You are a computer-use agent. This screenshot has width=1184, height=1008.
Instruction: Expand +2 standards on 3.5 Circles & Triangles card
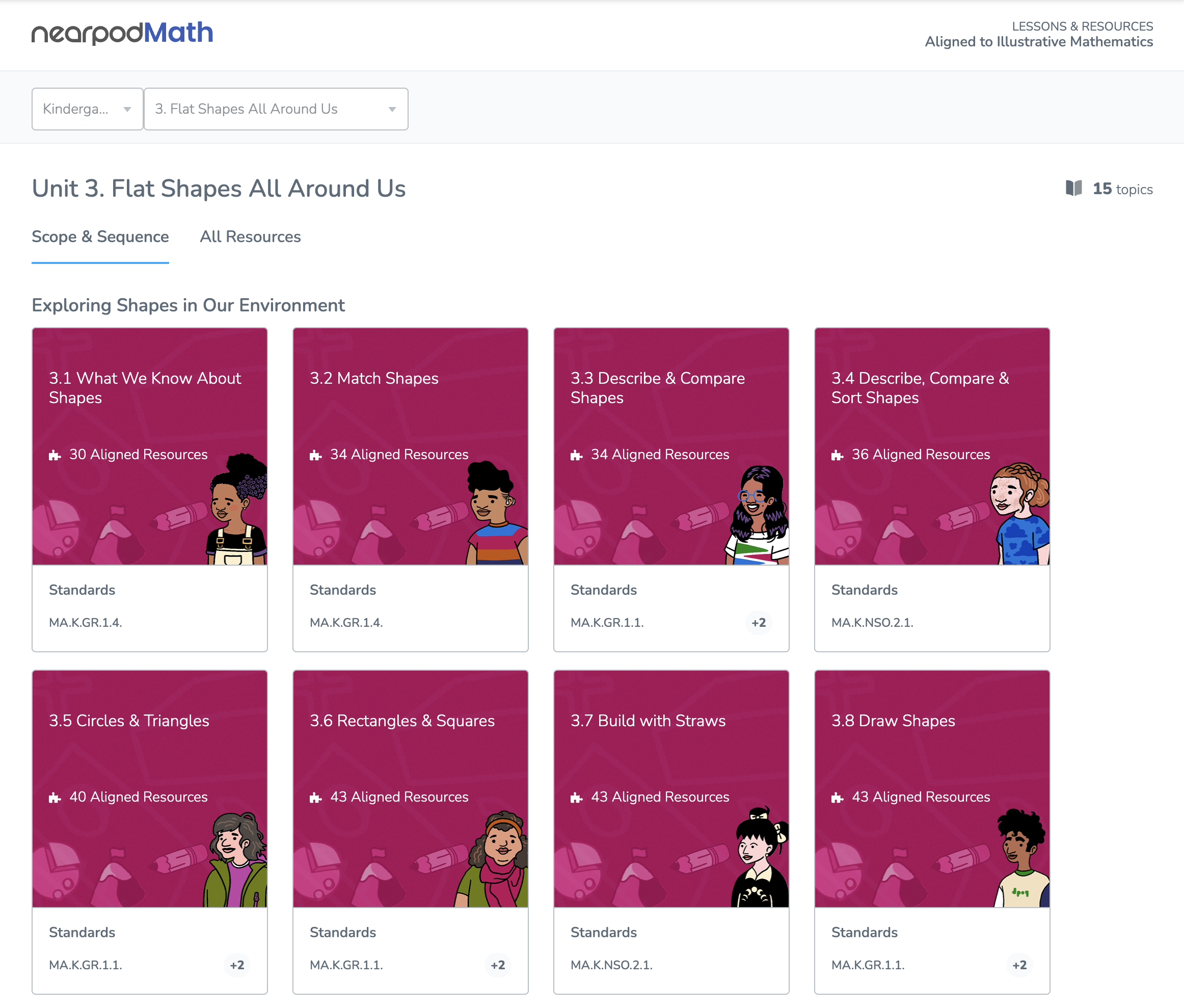237,965
